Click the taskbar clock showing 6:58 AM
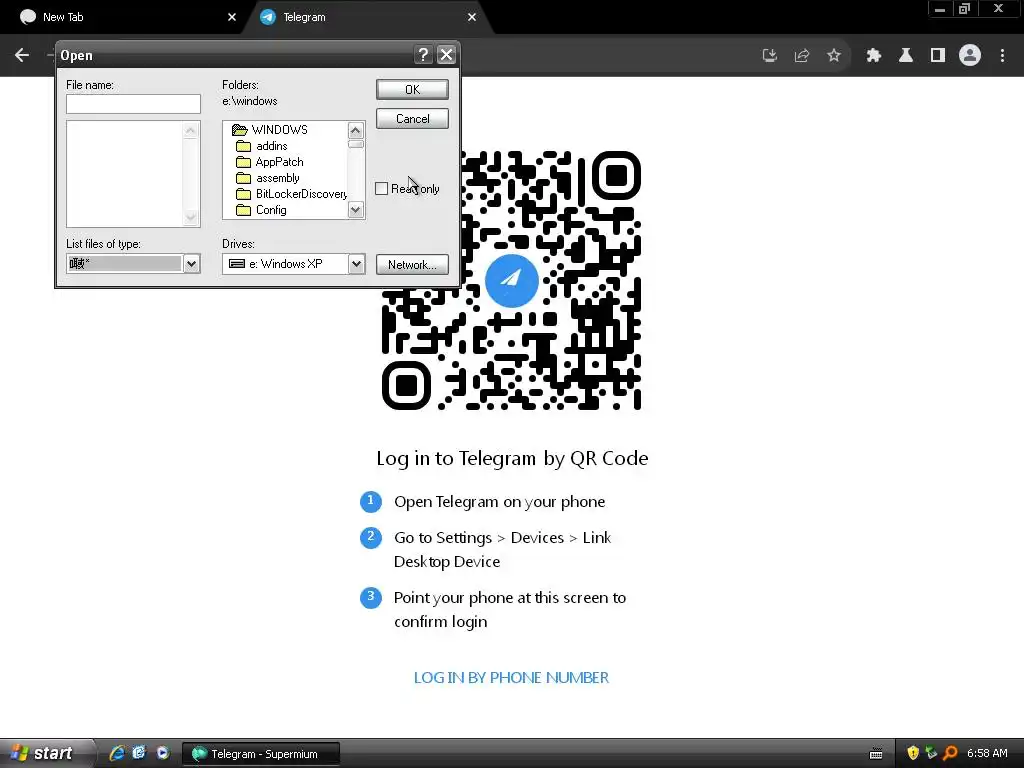The height and width of the screenshot is (768, 1024). click(x=987, y=753)
